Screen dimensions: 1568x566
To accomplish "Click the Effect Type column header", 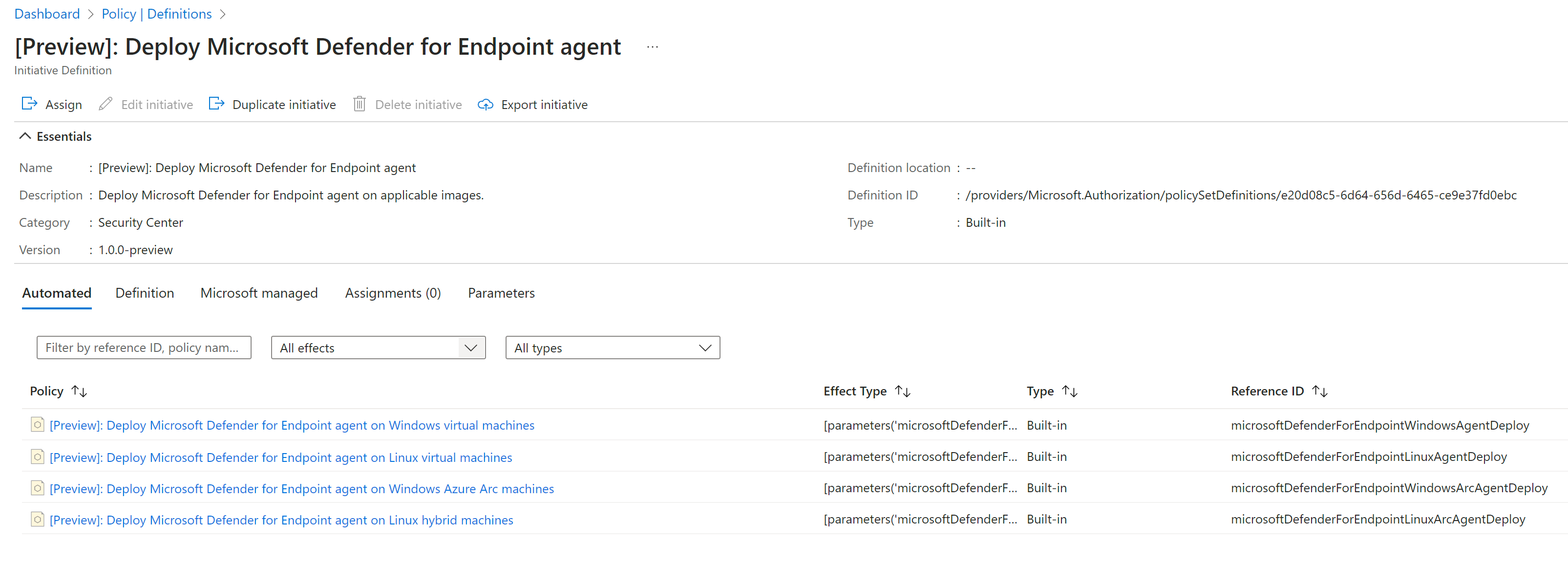I will pyautogui.click(x=855, y=391).
